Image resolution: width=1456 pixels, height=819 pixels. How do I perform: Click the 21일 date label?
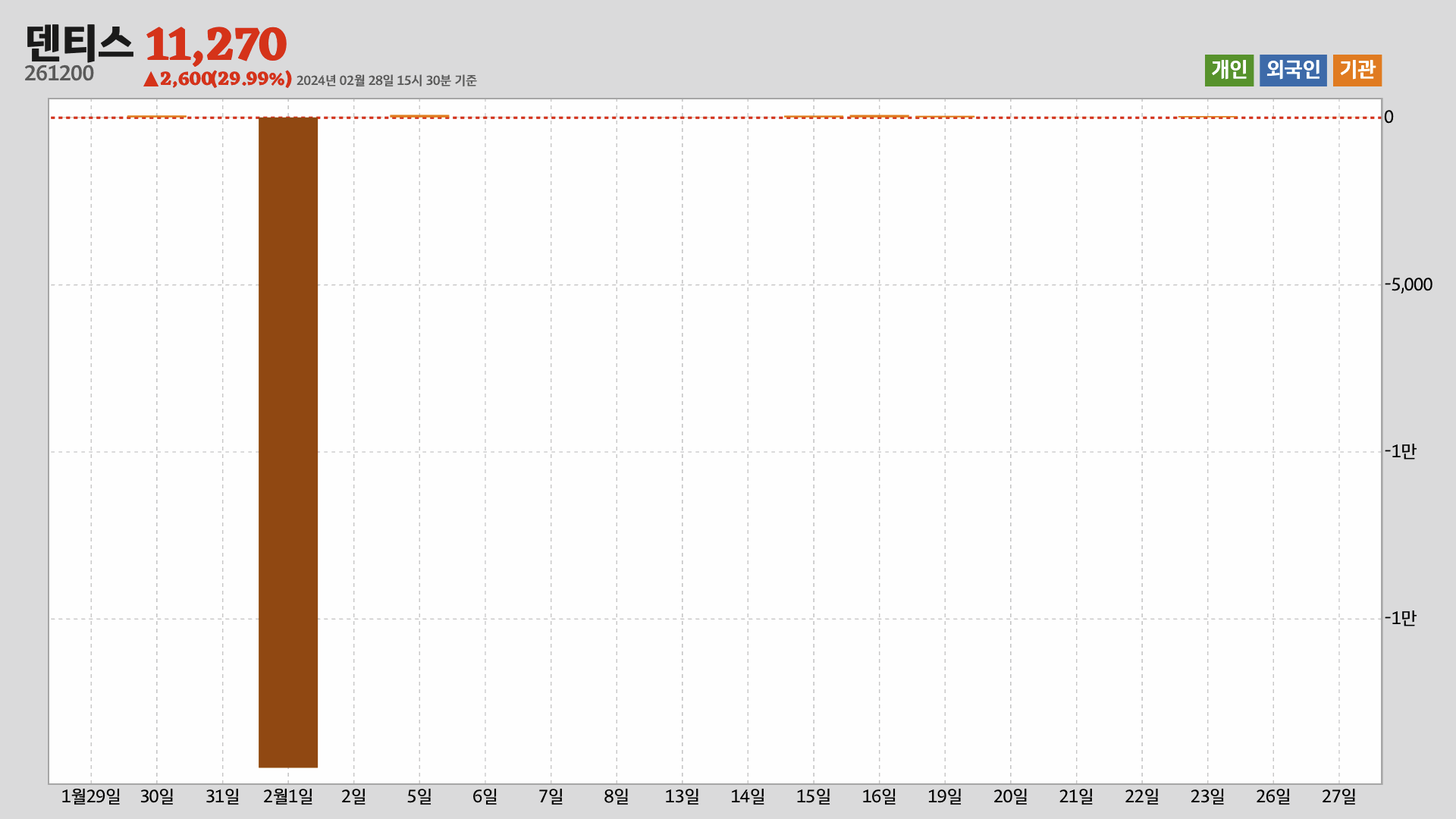point(1076,796)
